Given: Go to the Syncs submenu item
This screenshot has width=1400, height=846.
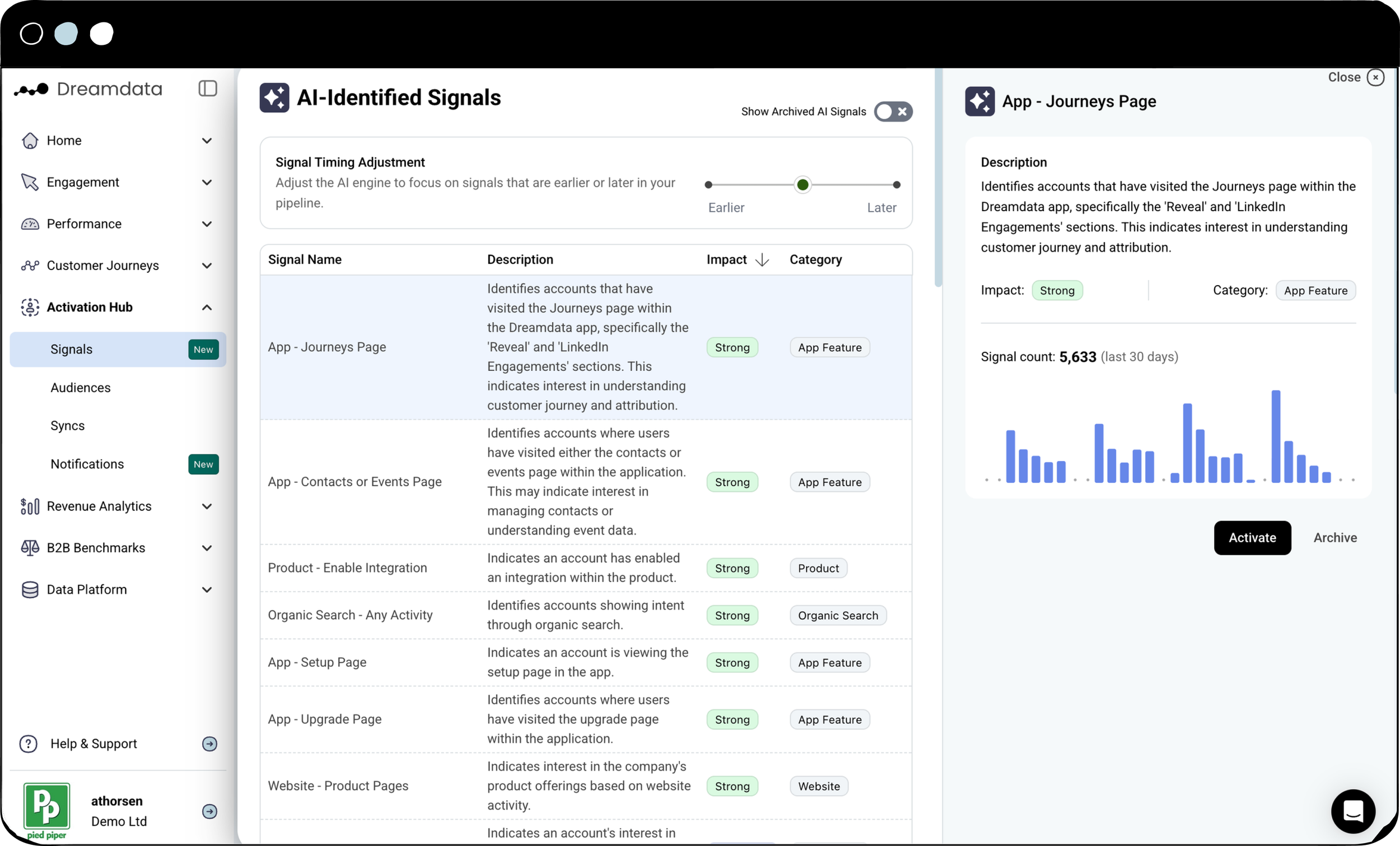Looking at the screenshot, I should 68,426.
